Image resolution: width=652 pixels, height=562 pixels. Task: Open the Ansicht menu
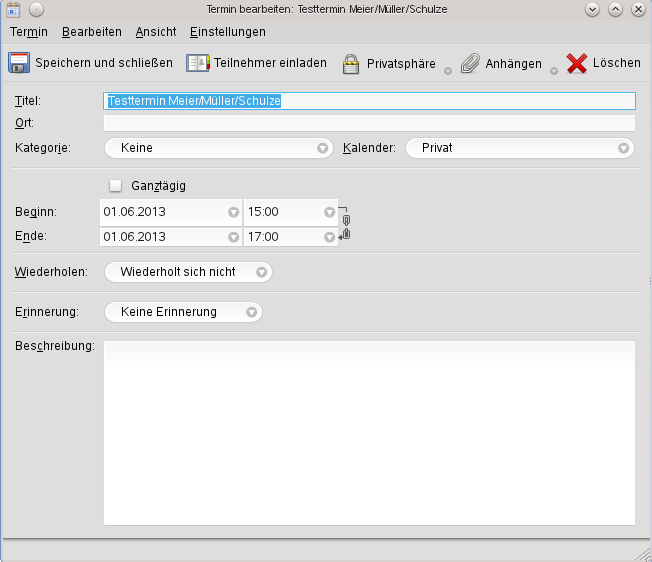(156, 32)
